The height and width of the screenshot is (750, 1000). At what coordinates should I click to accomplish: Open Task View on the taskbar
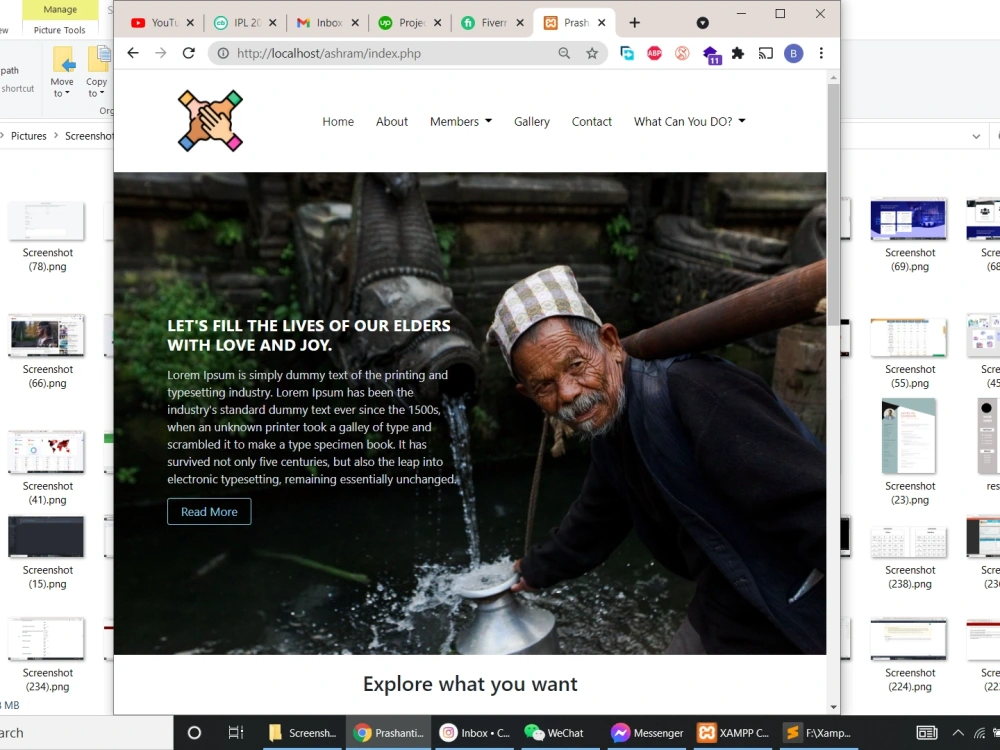pyautogui.click(x=236, y=733)
